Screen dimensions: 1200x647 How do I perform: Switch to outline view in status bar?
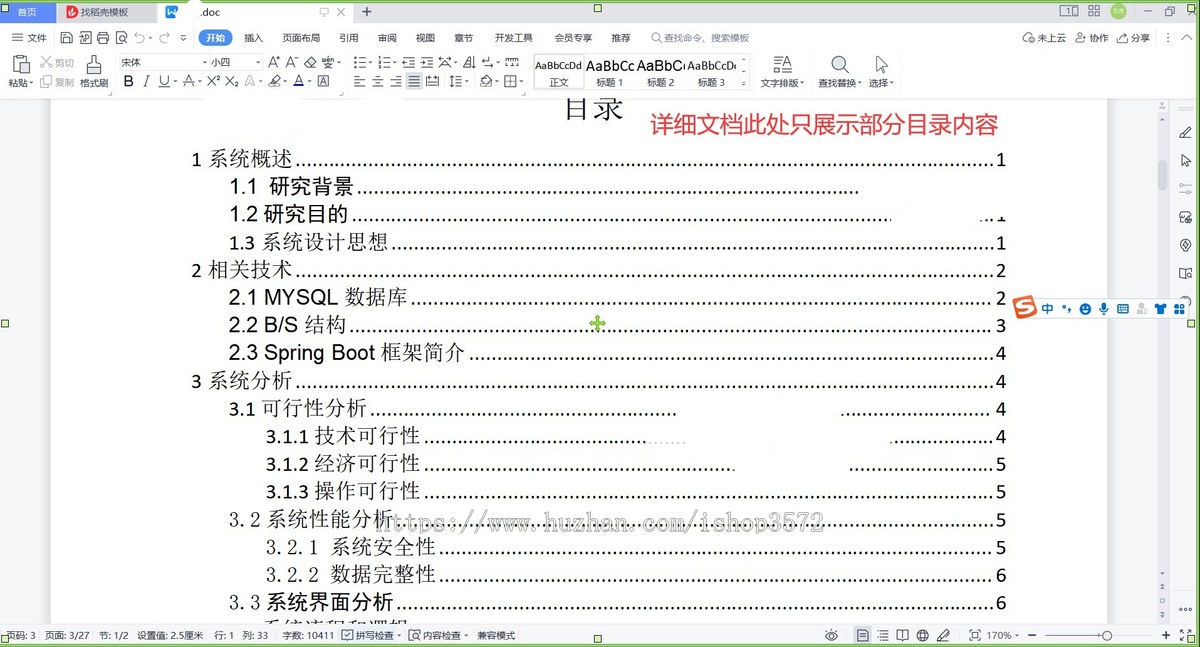pyautogui.click(x=883, y=636)
